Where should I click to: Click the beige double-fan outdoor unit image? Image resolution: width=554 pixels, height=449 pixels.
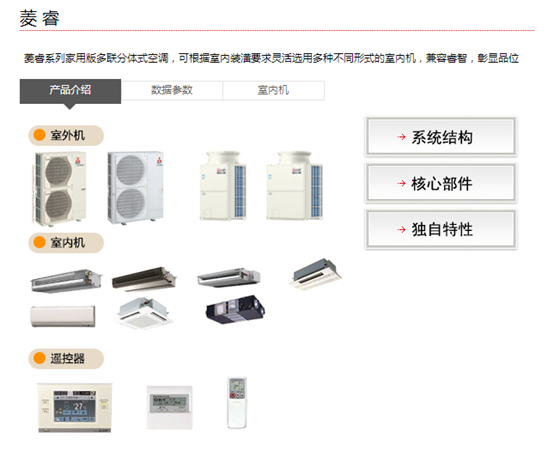tap(59, 189)
